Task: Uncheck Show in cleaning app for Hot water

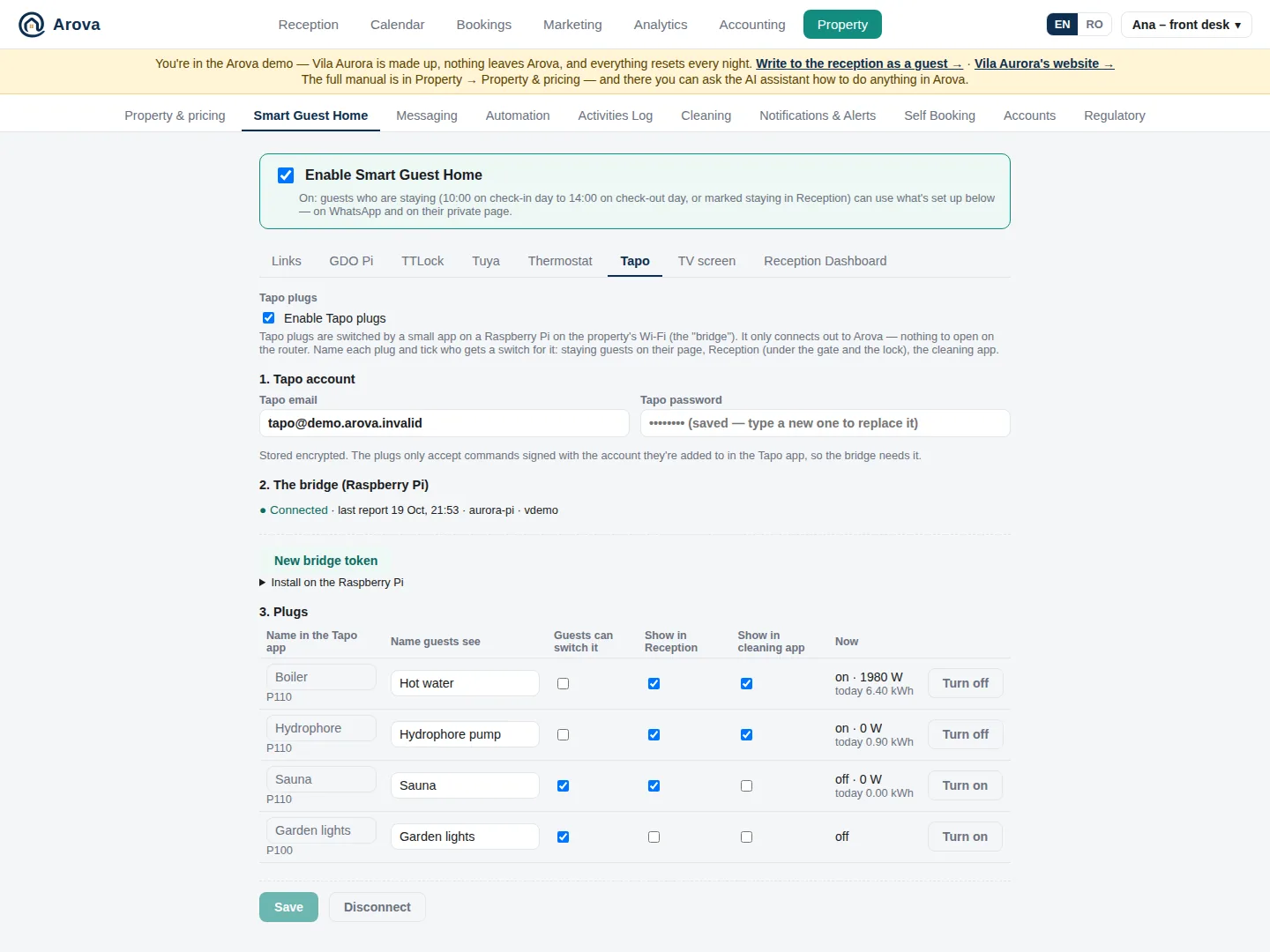Action: [x=746, y=683]
